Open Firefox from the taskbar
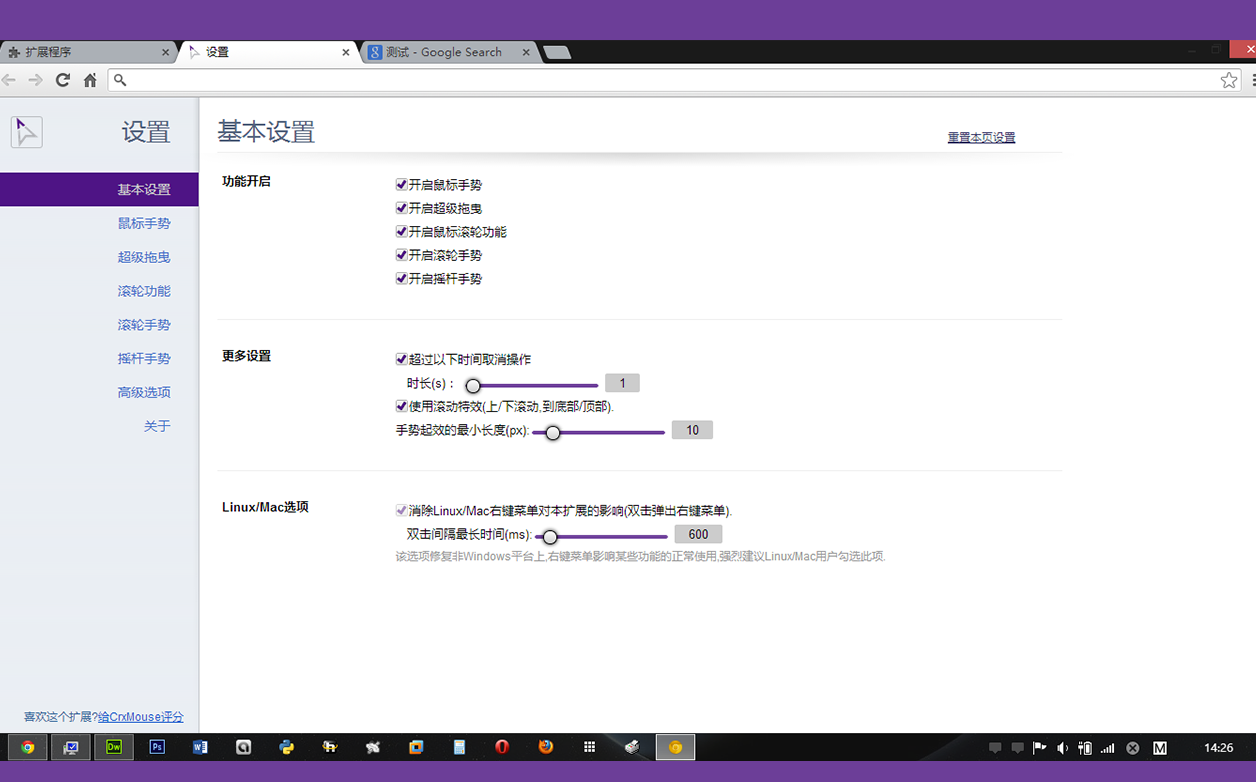Image resolution: width=1256 pixels, height=782 pixels. [545, 747]
